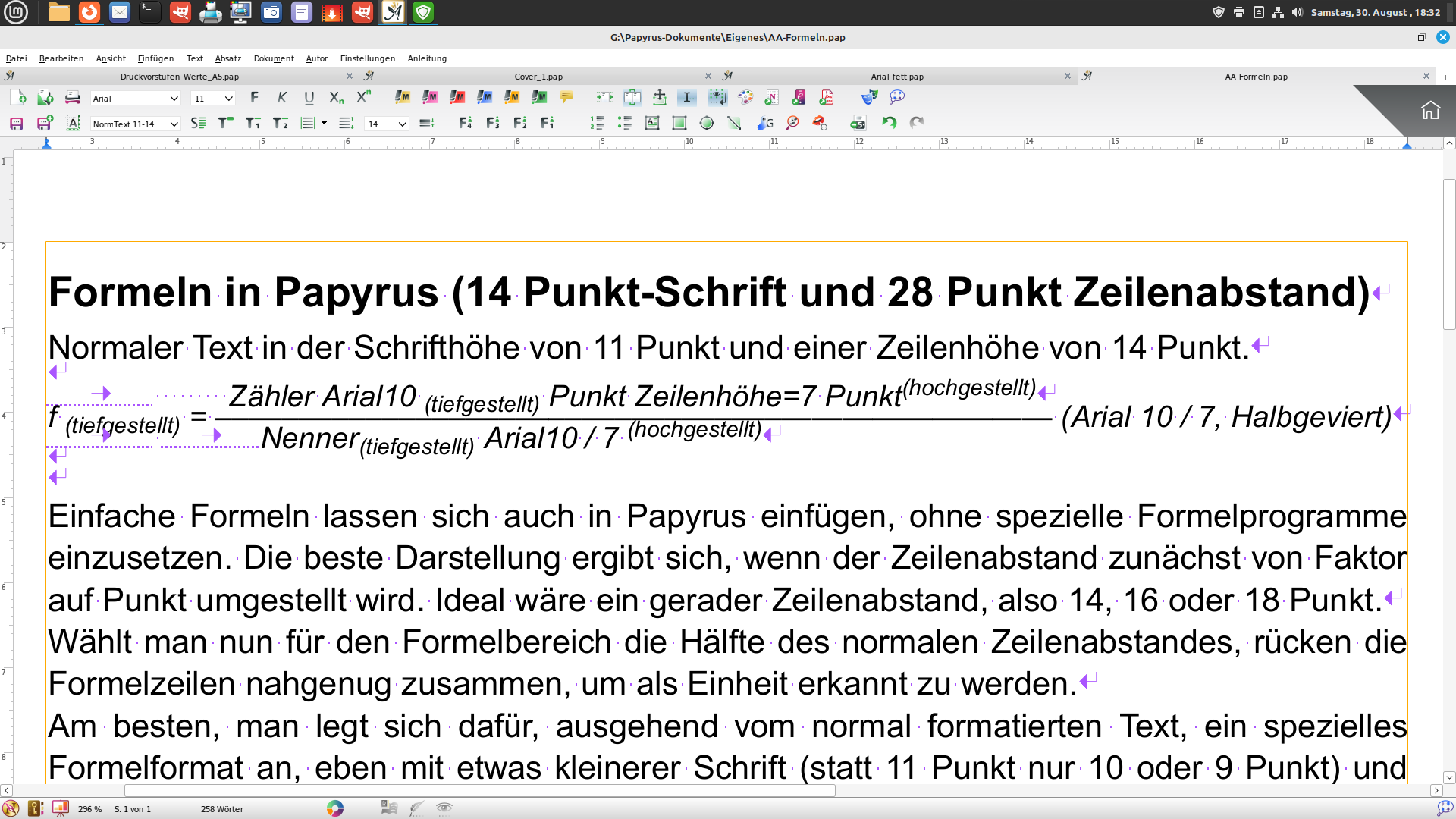Viewport: 1456px width, 819px height.
Task: Toggle bold formatting (F)
Action: (254, 97)
